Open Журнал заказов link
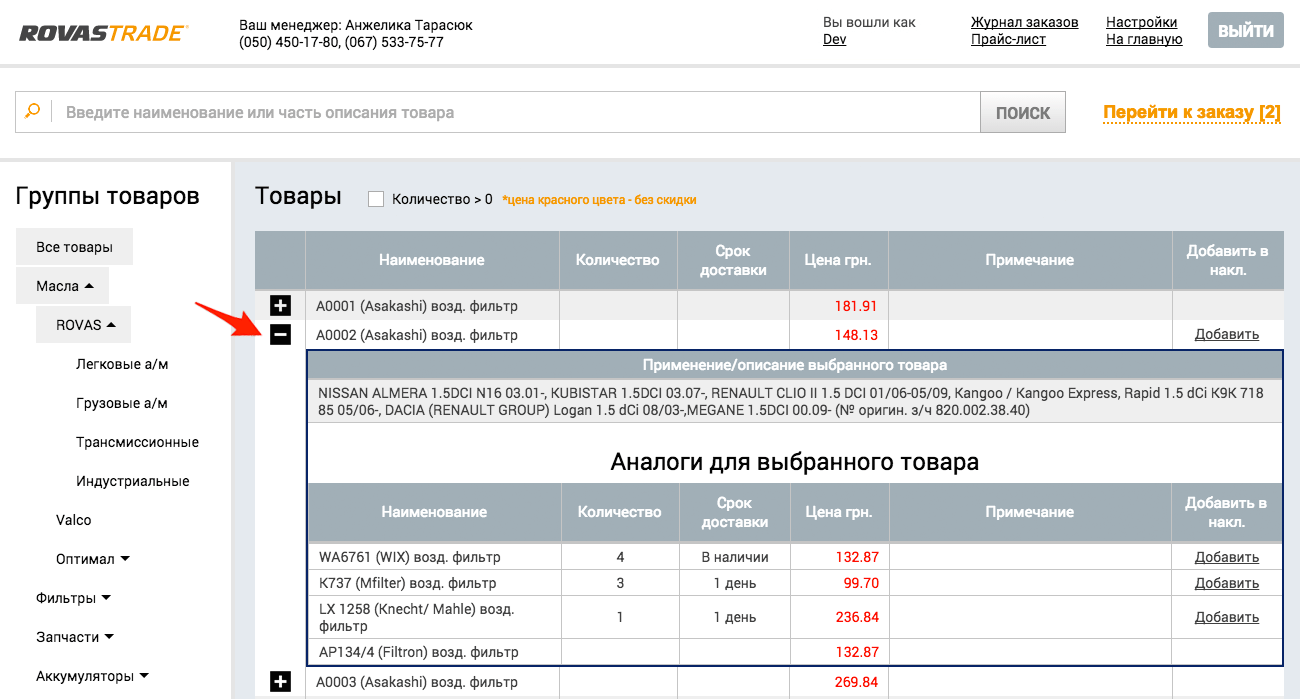 (1025, 22)
